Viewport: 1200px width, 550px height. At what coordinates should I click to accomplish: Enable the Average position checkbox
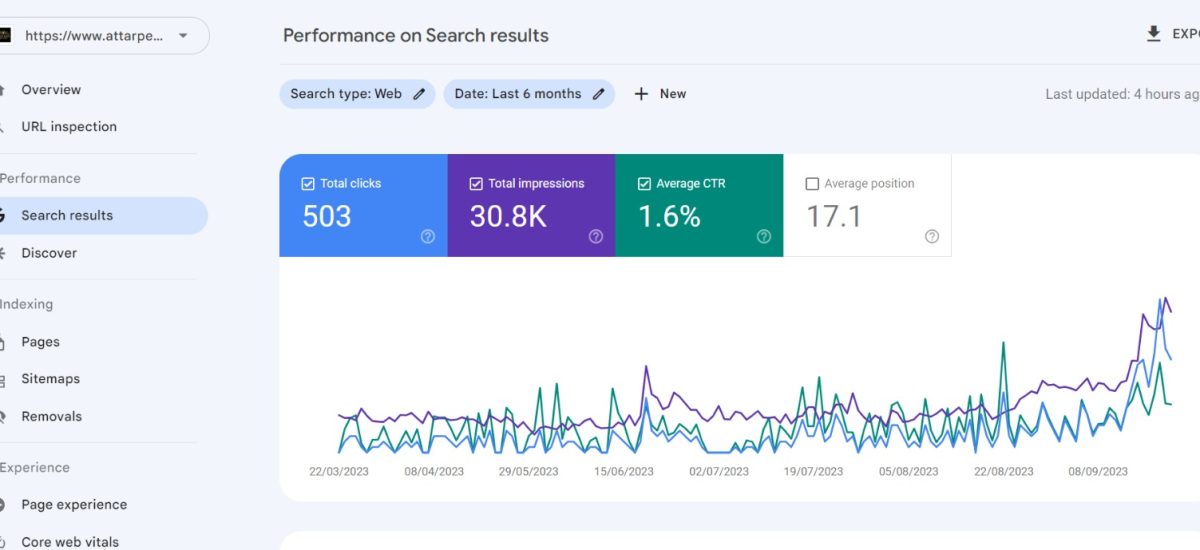(x=812, y=184)
